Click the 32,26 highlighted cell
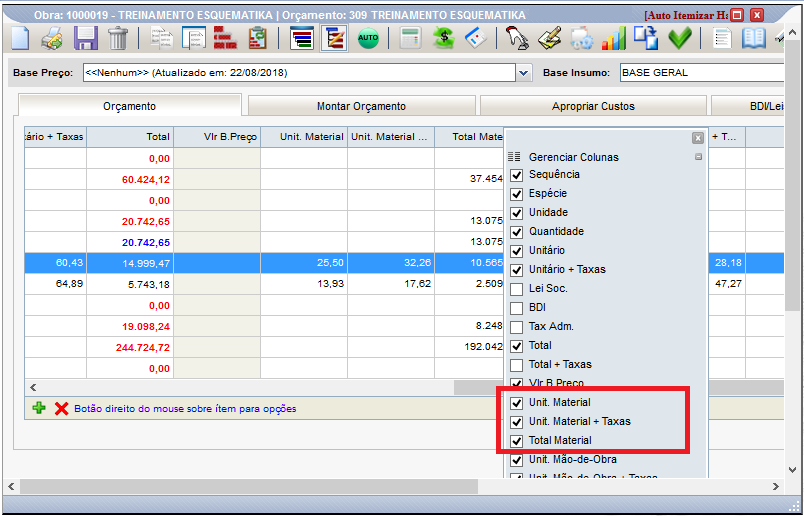Image resolution: width=804 pixels, height=516 pixels. 391,263
